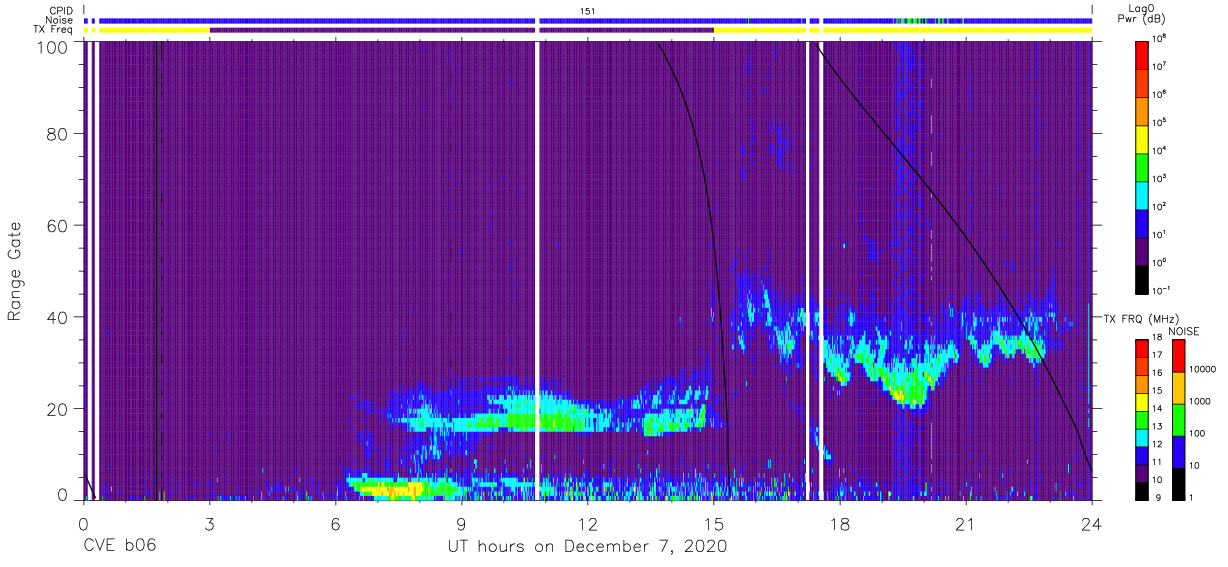Viewport: 1228px width, 567px height.
Task: Click the red segment of NOISE colorbar
Action: point(1178,357)
